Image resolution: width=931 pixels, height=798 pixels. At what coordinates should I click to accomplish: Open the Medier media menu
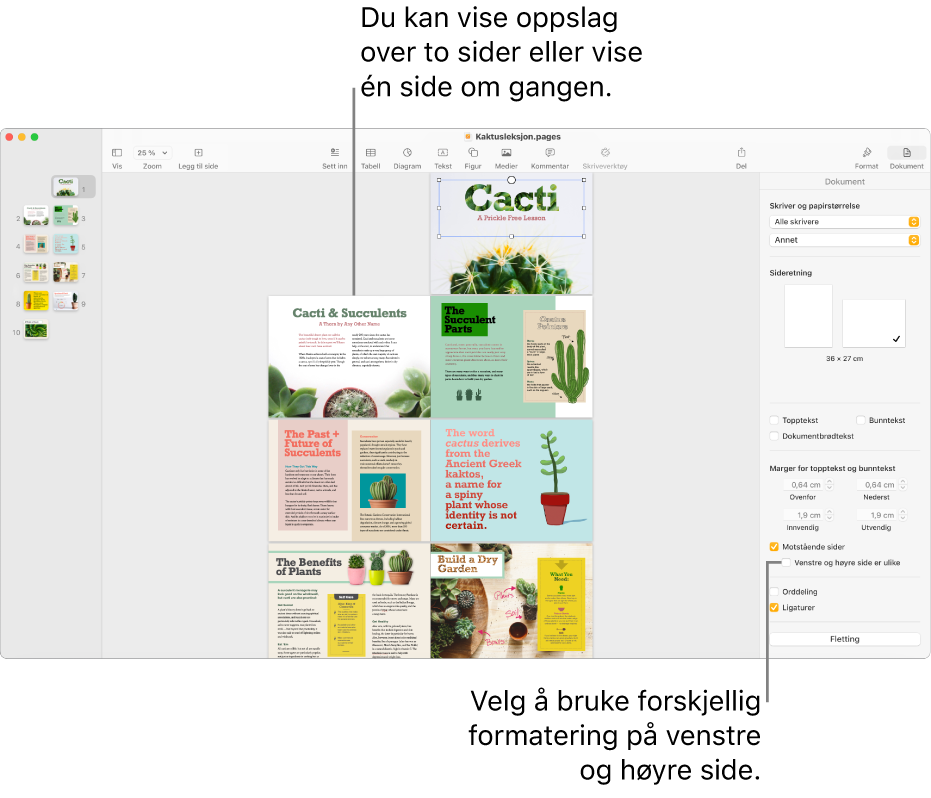pos(506,153)
